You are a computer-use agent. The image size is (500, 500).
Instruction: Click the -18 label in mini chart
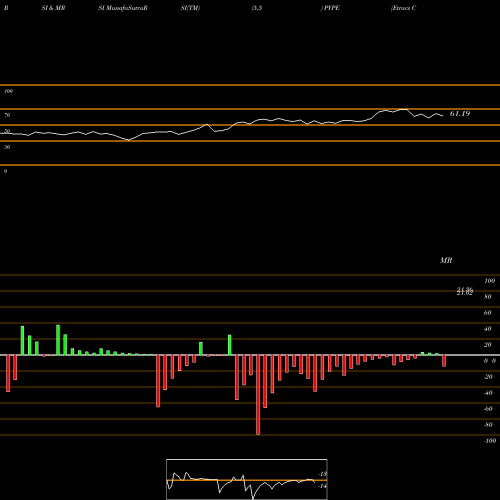click(322, 474)
